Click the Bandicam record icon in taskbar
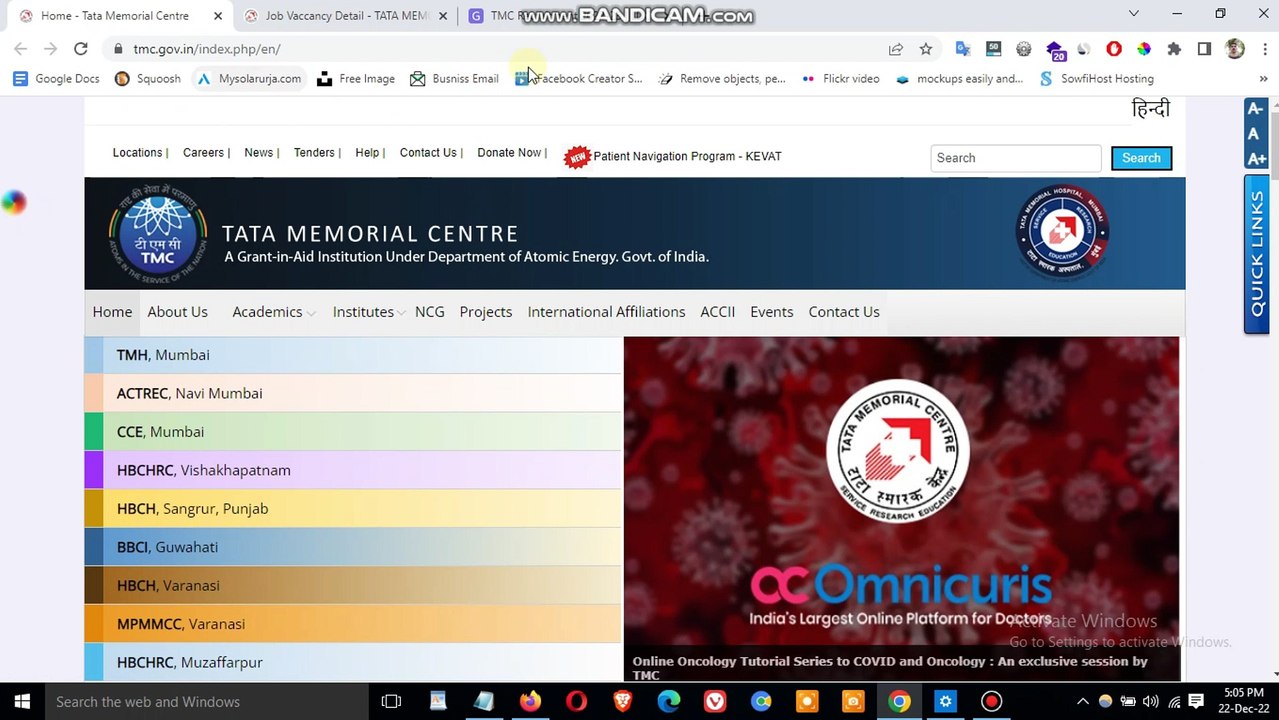The image size is (1279, 720). coord(991,701)
